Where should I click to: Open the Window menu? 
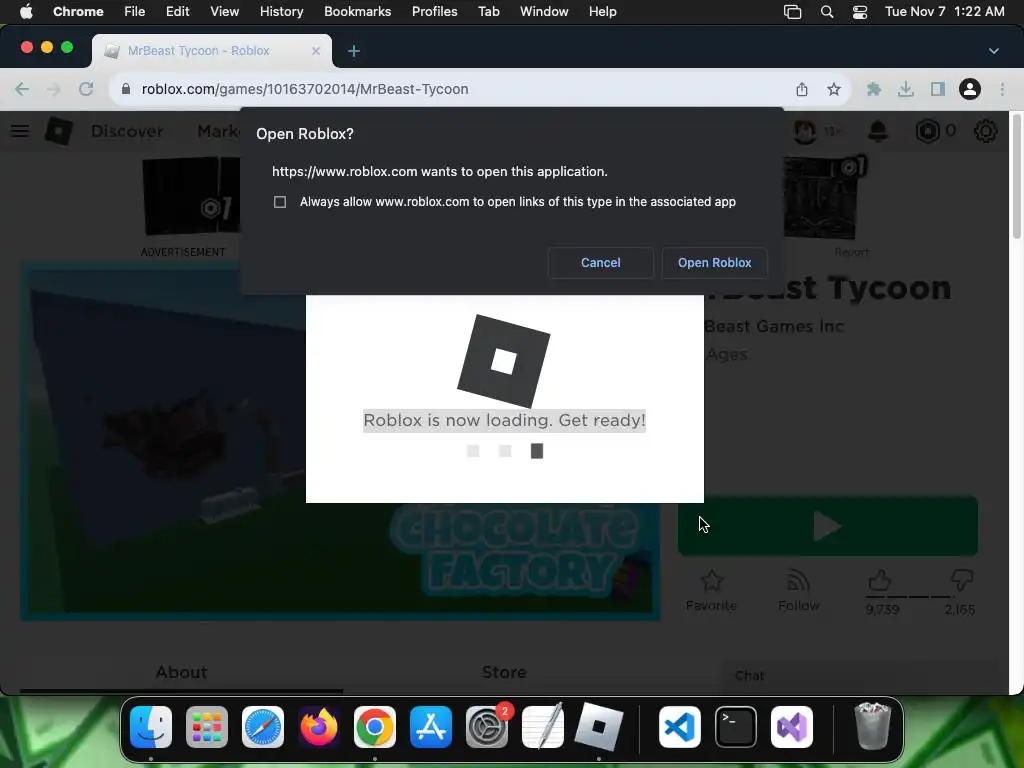click(544, 12)
